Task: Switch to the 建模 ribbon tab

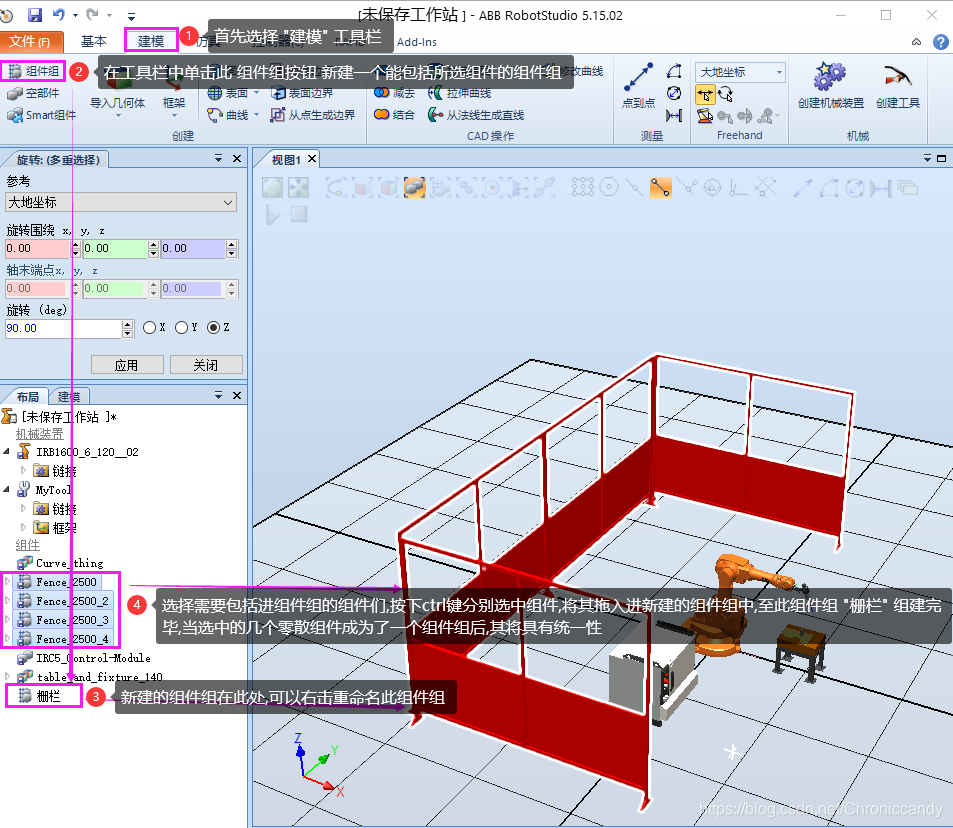Action: coord(151,41)
